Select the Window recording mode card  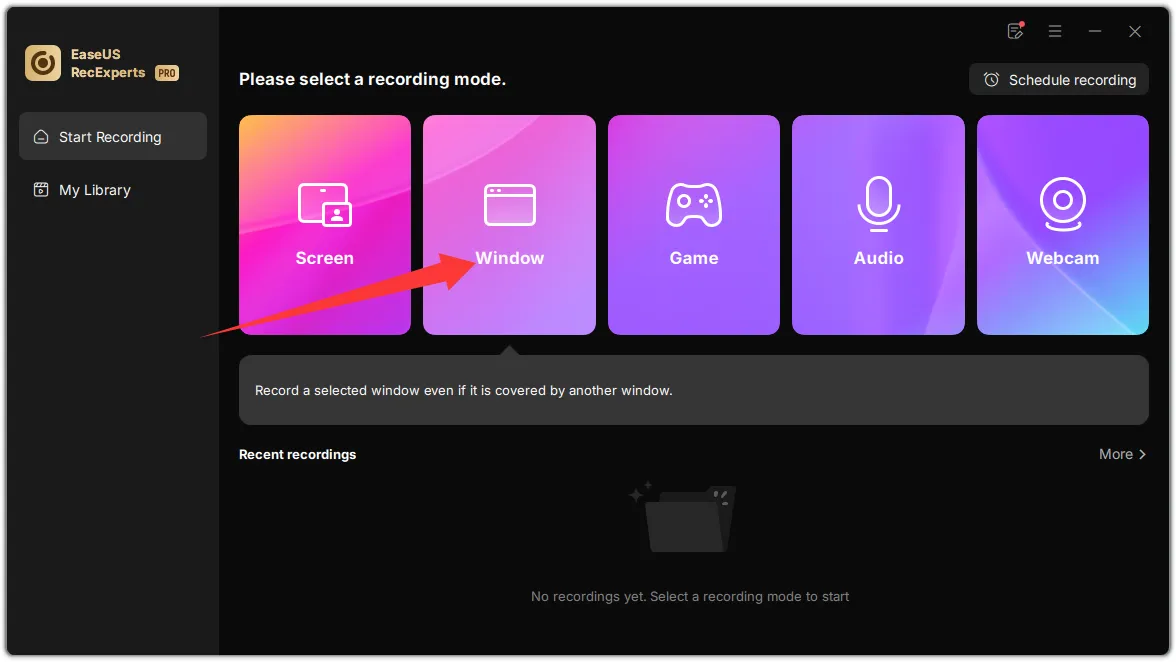click(509, 225)
